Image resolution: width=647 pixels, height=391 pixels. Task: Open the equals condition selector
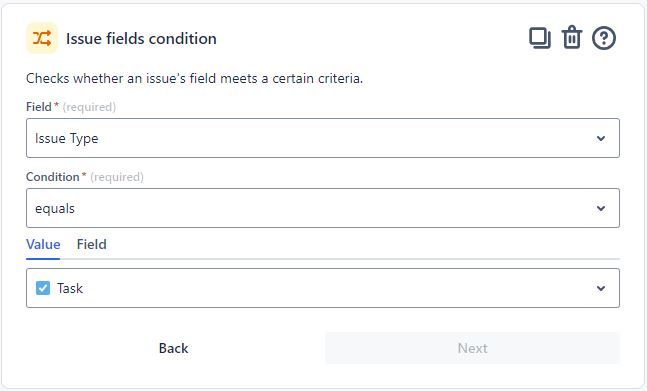point(323,208)
